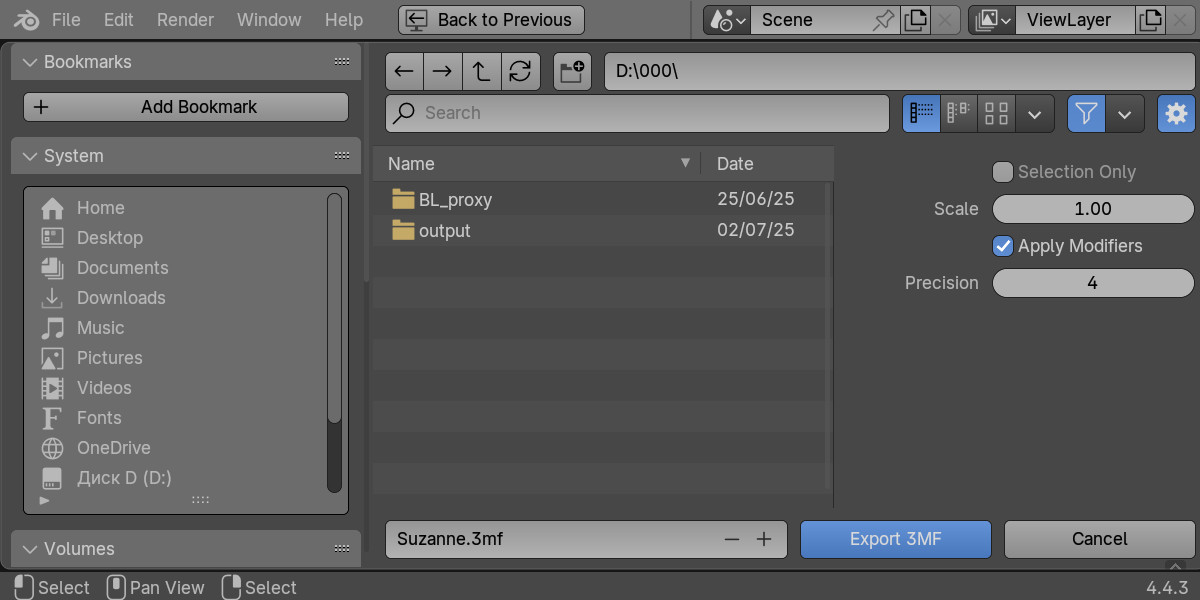Click Volumes panel drag grip

pyautogui.click(x=341, y=549)
